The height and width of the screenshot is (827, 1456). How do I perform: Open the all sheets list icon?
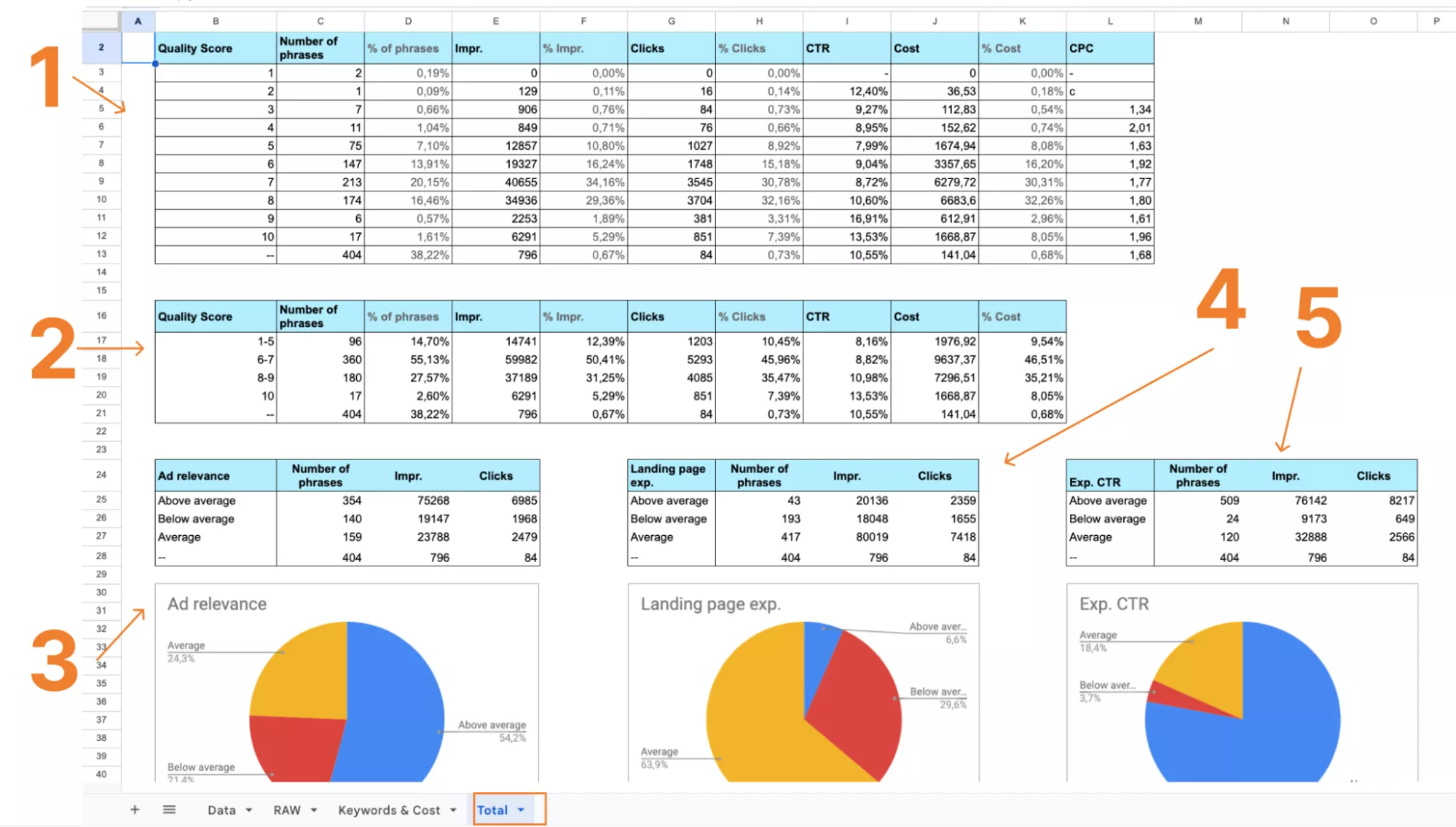(169, 810)
